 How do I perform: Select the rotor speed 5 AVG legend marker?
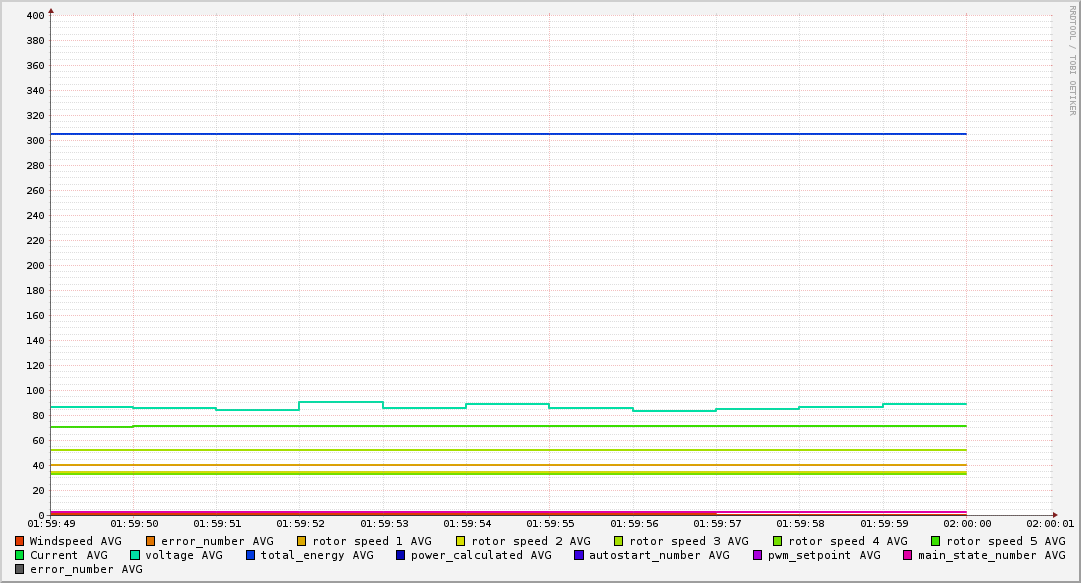[936, 541]
